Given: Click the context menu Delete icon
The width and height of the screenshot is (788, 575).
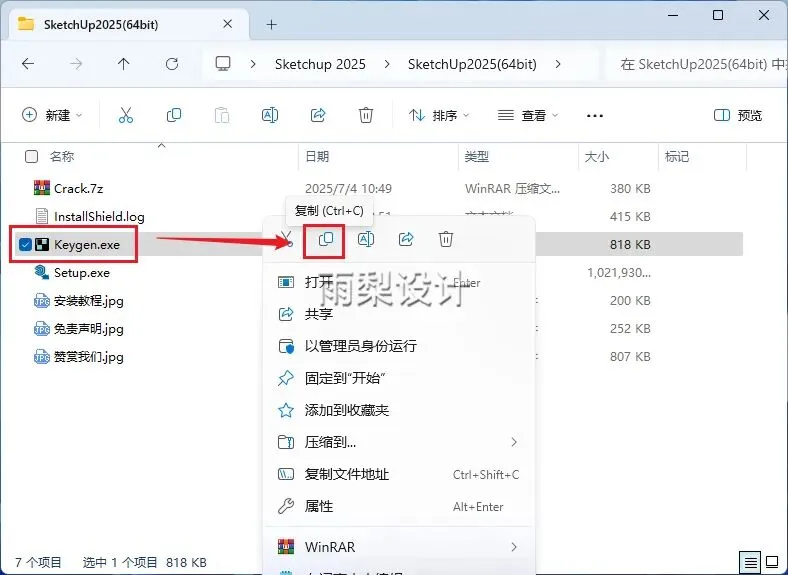Looking at the screenshot, I should point(446,239).
